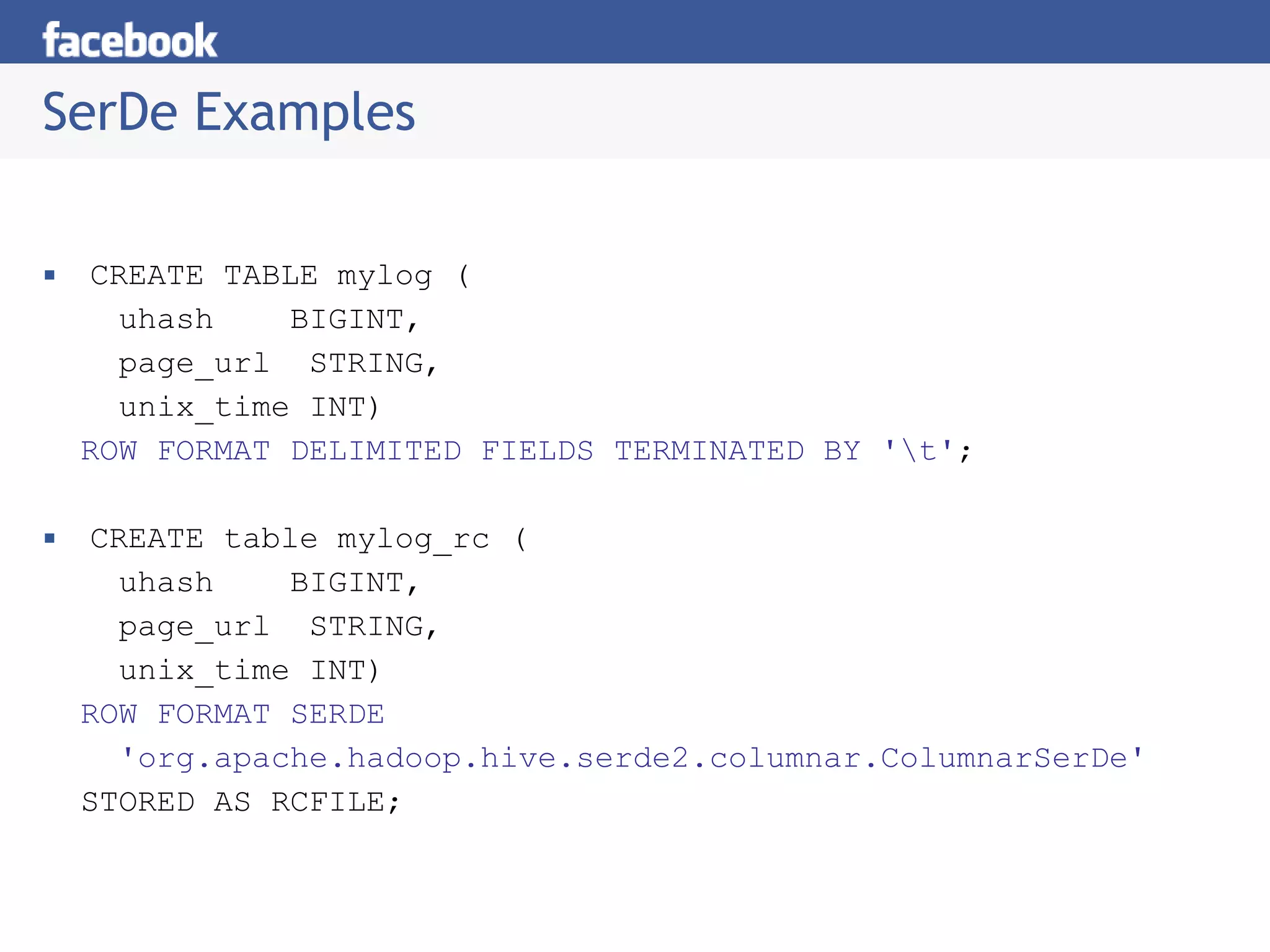1270x952 pixels.
Task: Click the second square bullet marker
Action: click(x=50, y=538)
